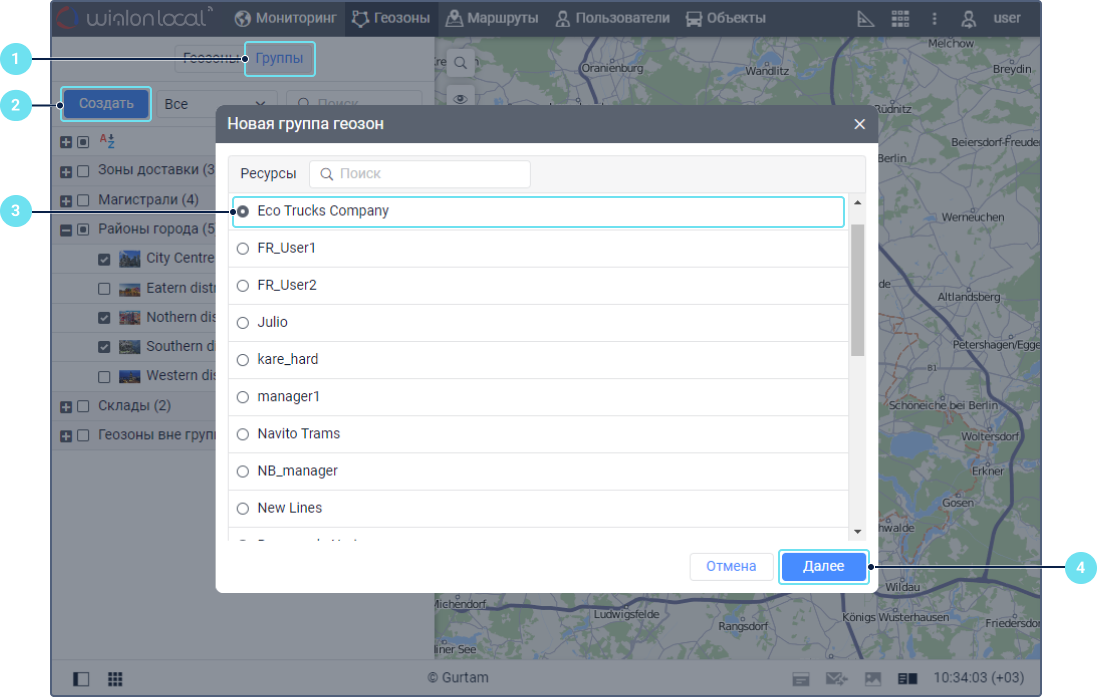Click the eye visibility icon on the map
Image resolution: width=1097 pixels, height=697 pixels.
click(461, 98)
